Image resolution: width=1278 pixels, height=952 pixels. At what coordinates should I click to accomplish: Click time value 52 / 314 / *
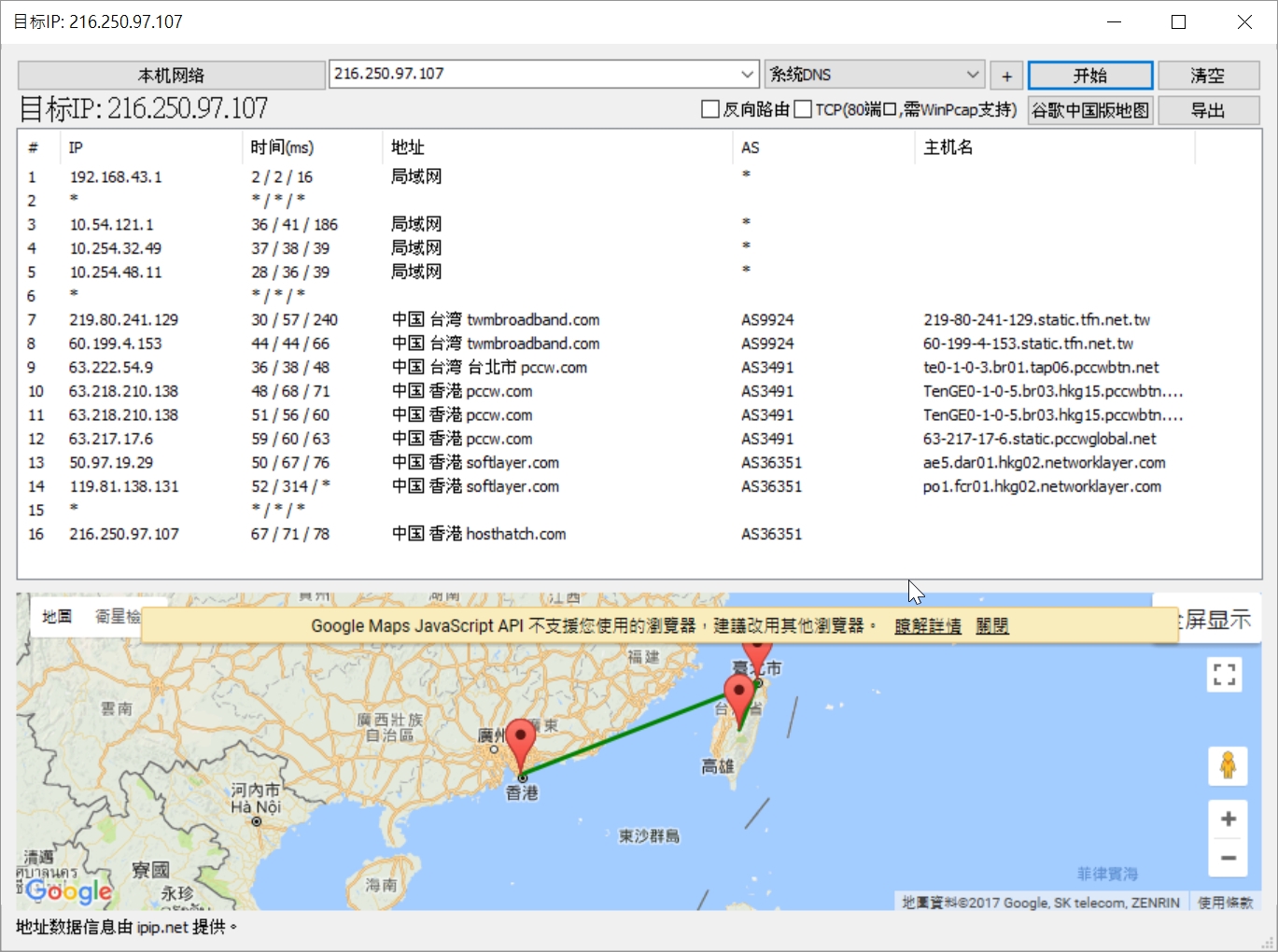tap(290, 486)
